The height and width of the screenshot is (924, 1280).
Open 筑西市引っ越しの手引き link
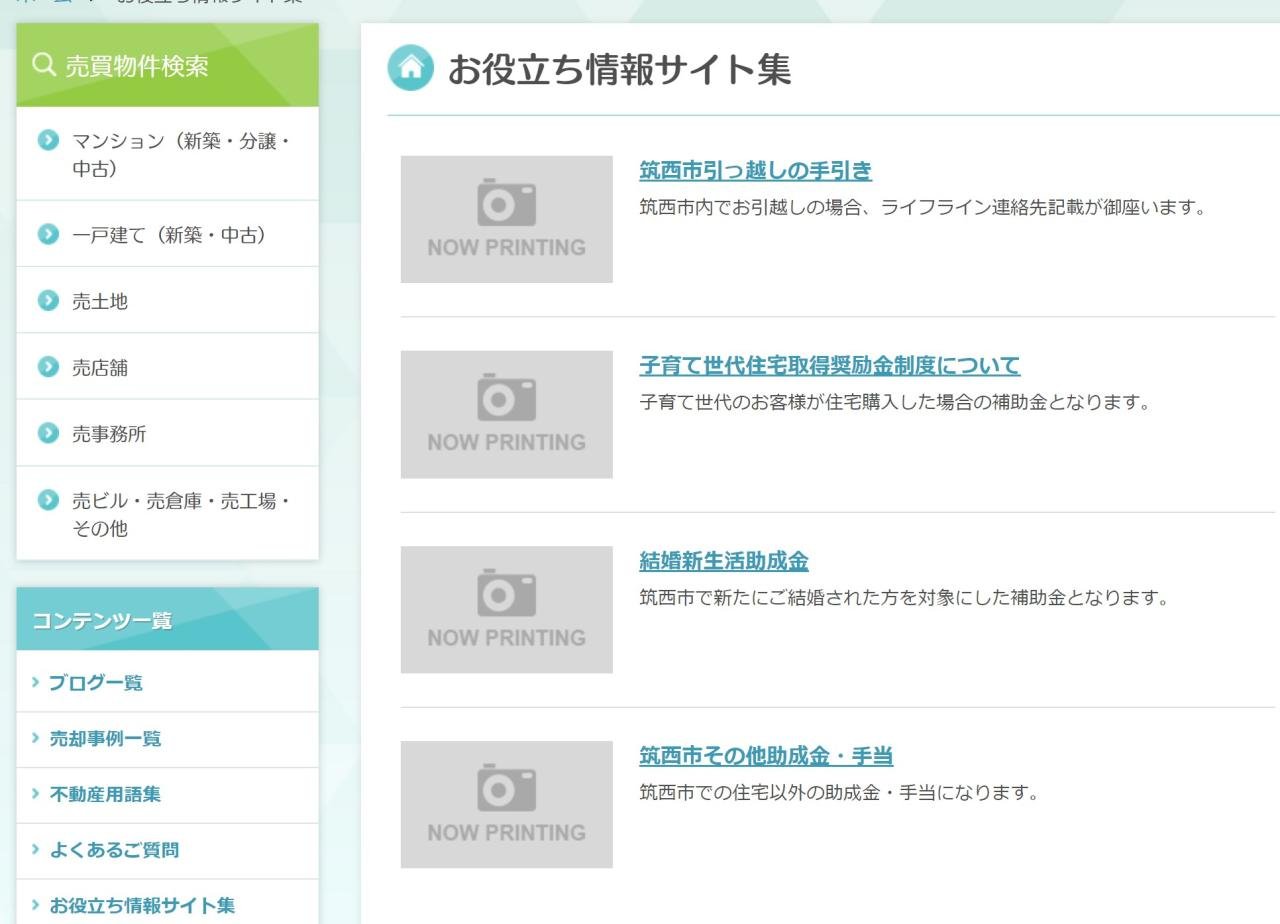click(756, 171)
